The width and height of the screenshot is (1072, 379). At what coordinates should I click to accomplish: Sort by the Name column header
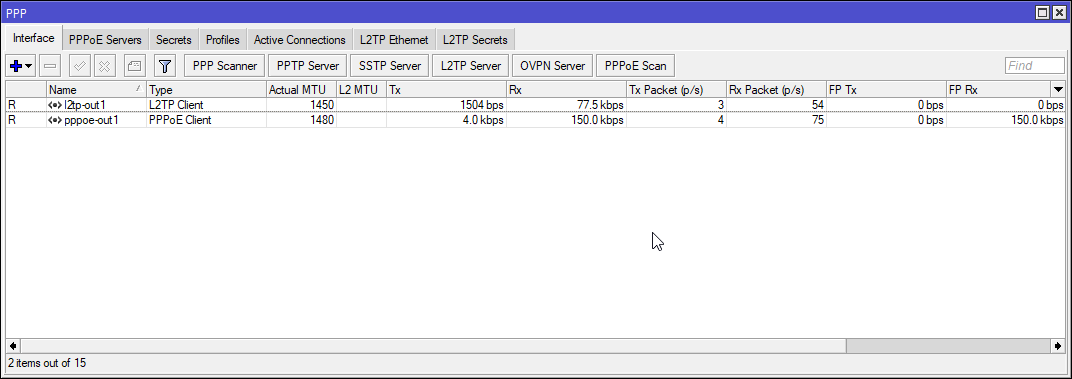pos(96,90)
